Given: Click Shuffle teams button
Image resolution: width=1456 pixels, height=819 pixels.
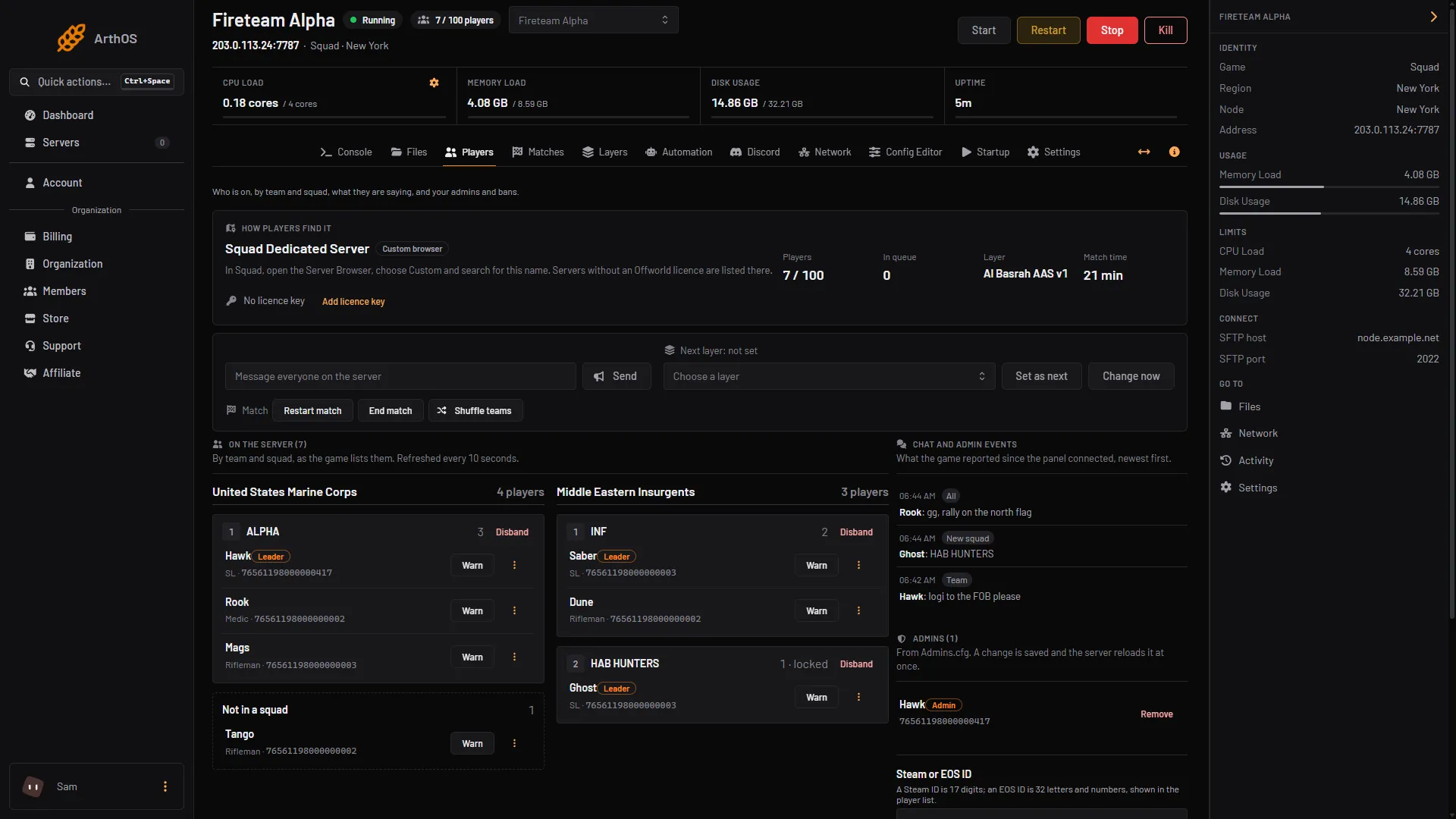Looking at the screenshot, I should pyautogui.click(x=475, y=411).
